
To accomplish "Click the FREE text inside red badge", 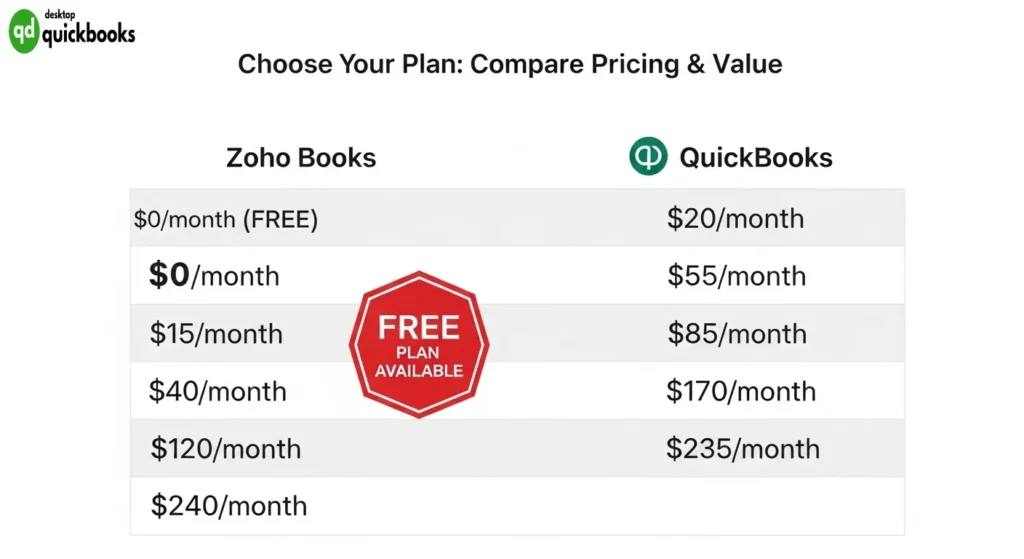I will (x=419, y=327).
